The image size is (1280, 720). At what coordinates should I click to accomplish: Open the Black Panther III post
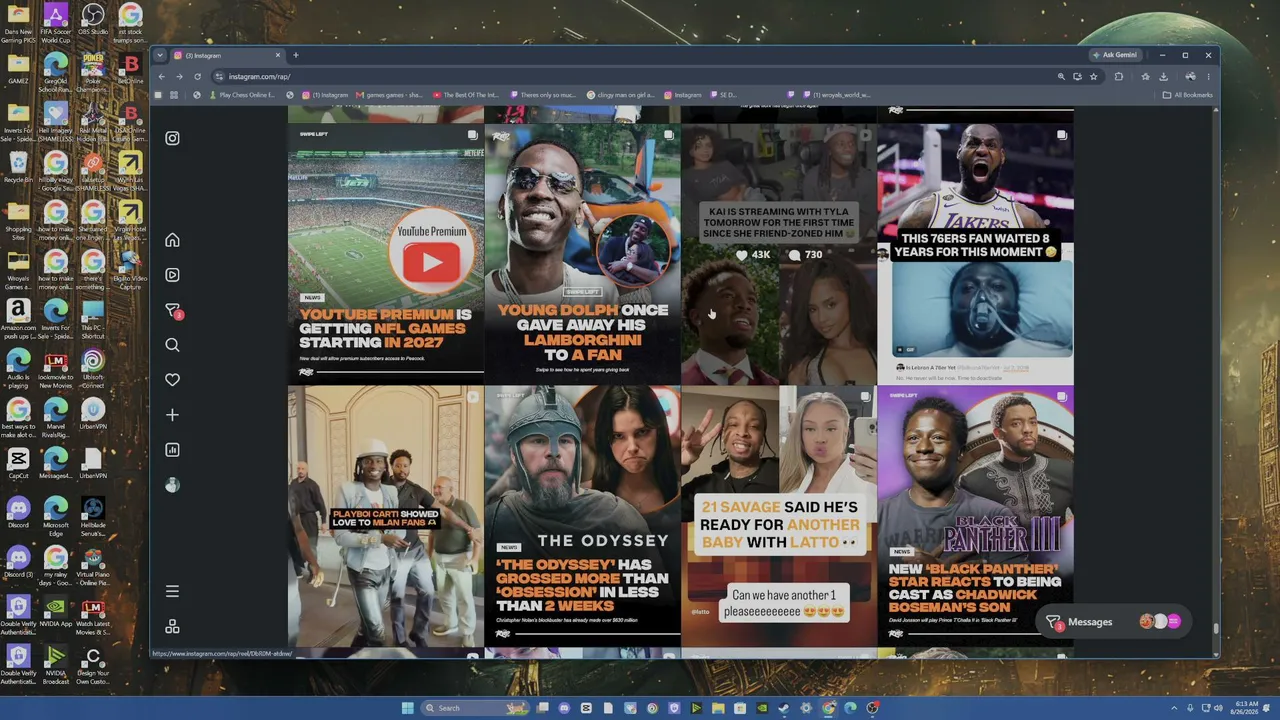tap(975, 517)
